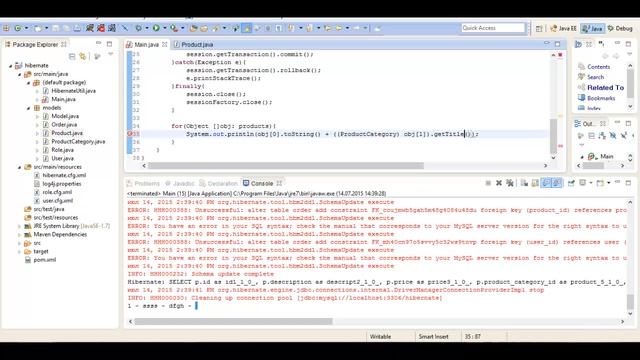Open Package Explorer View Menu dropdown
The height and width of the screenshot is (360, 640).
[111, 55]
